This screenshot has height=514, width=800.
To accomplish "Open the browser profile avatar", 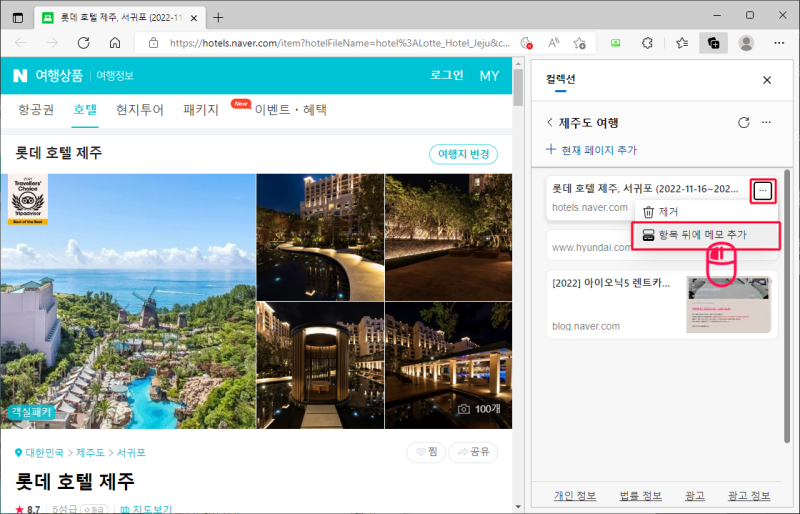I will 746,43.
